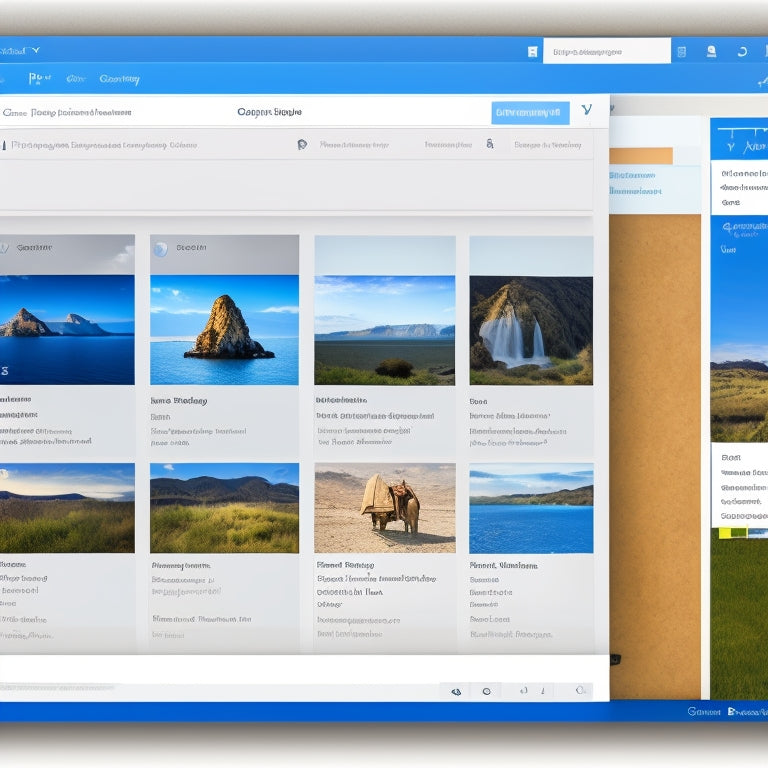Open the rocky island sea stack thumbnail

(x=224, y=330)
